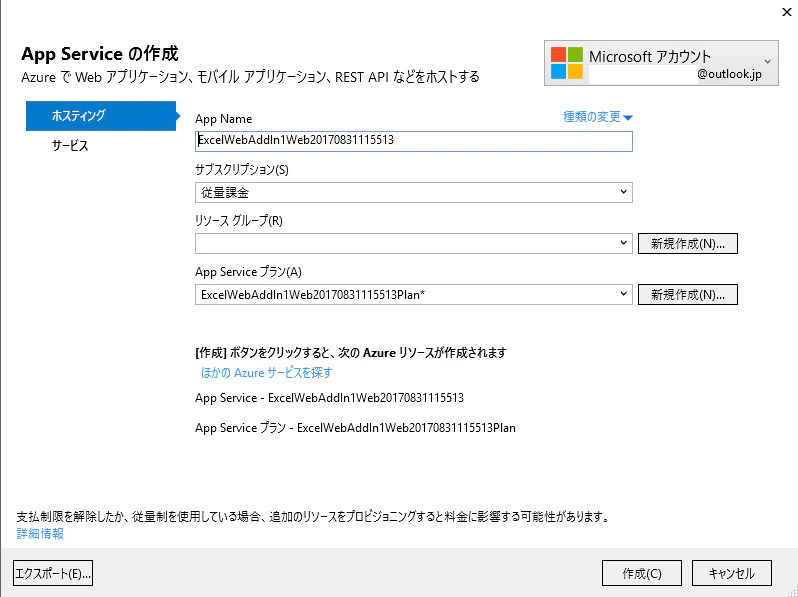
Task: Click the dialog resize grip corner
Action: pos(793,592)
